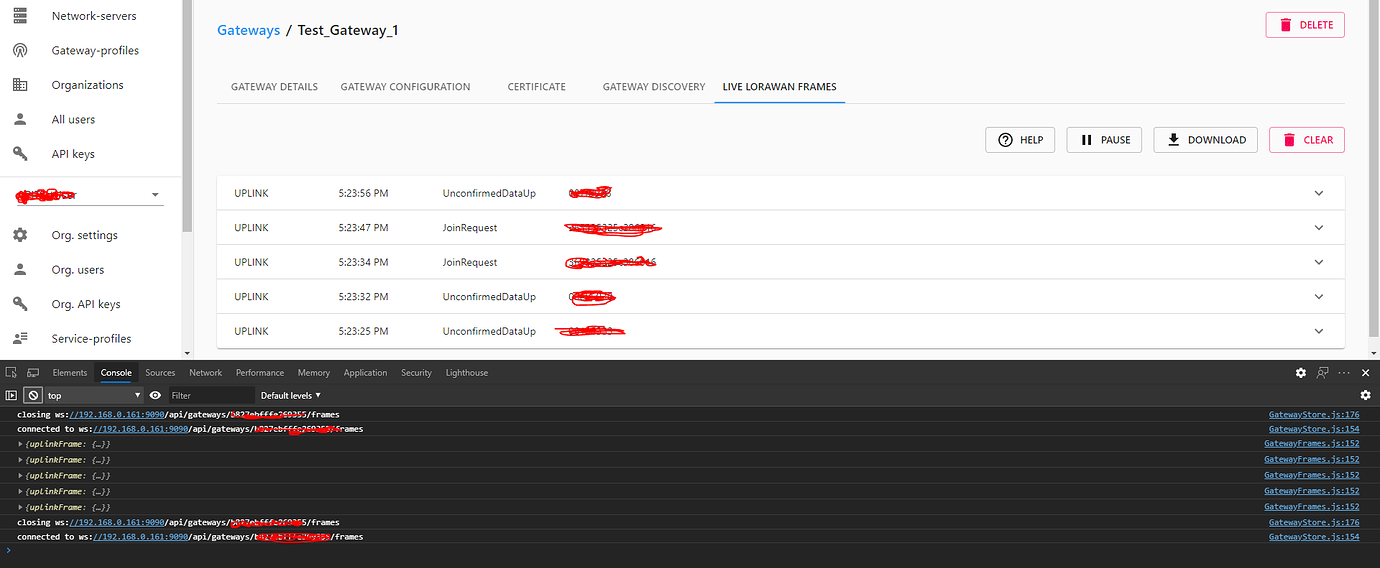This screenshot has height=568, width=1380.
Task: Open the 'top' JavaScript context dropdown
Action: pos(94,395)
